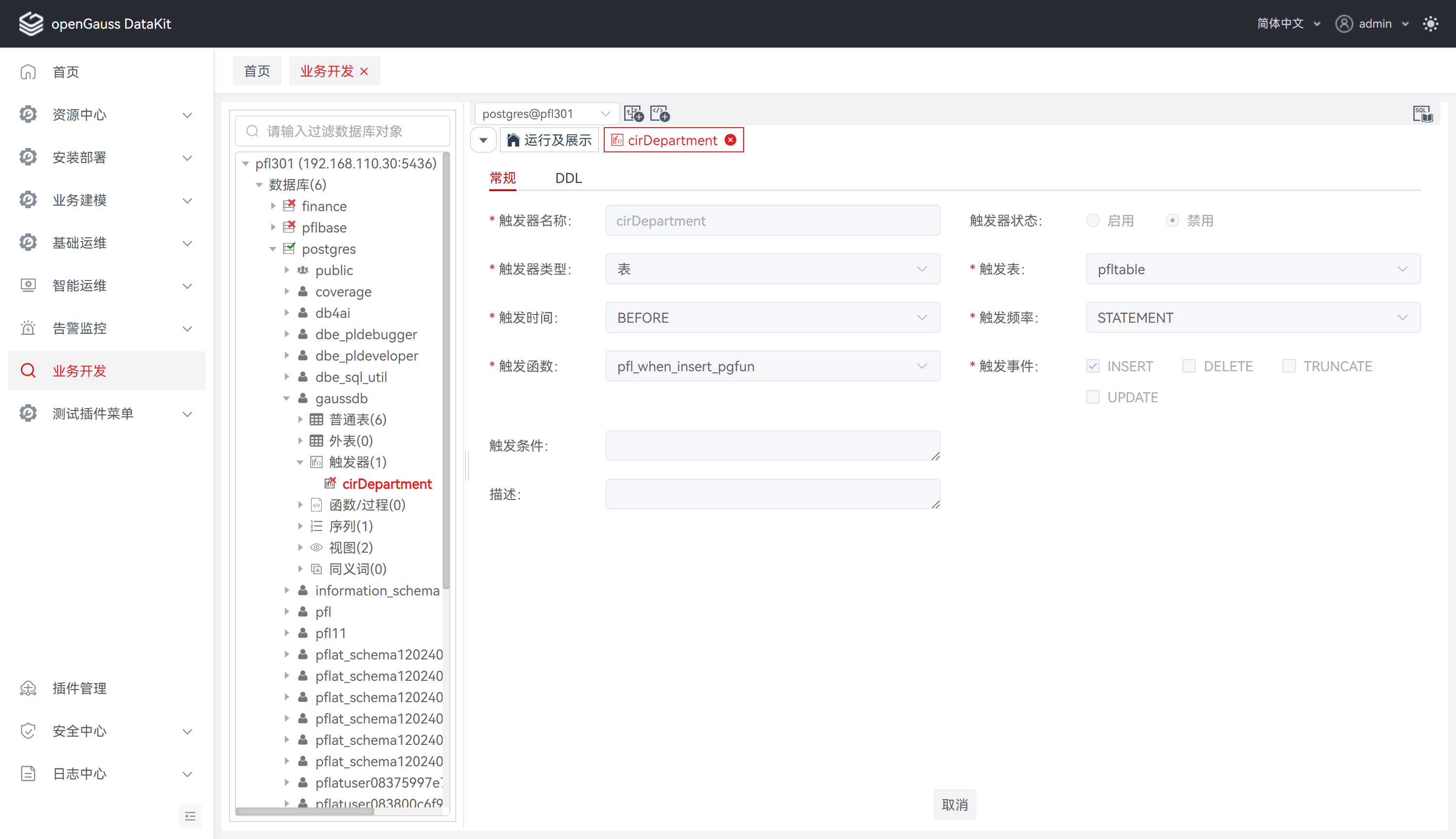The image size is (1456, 839).
Task: Select the 启用 trigger state radio
Action: 1092,221
